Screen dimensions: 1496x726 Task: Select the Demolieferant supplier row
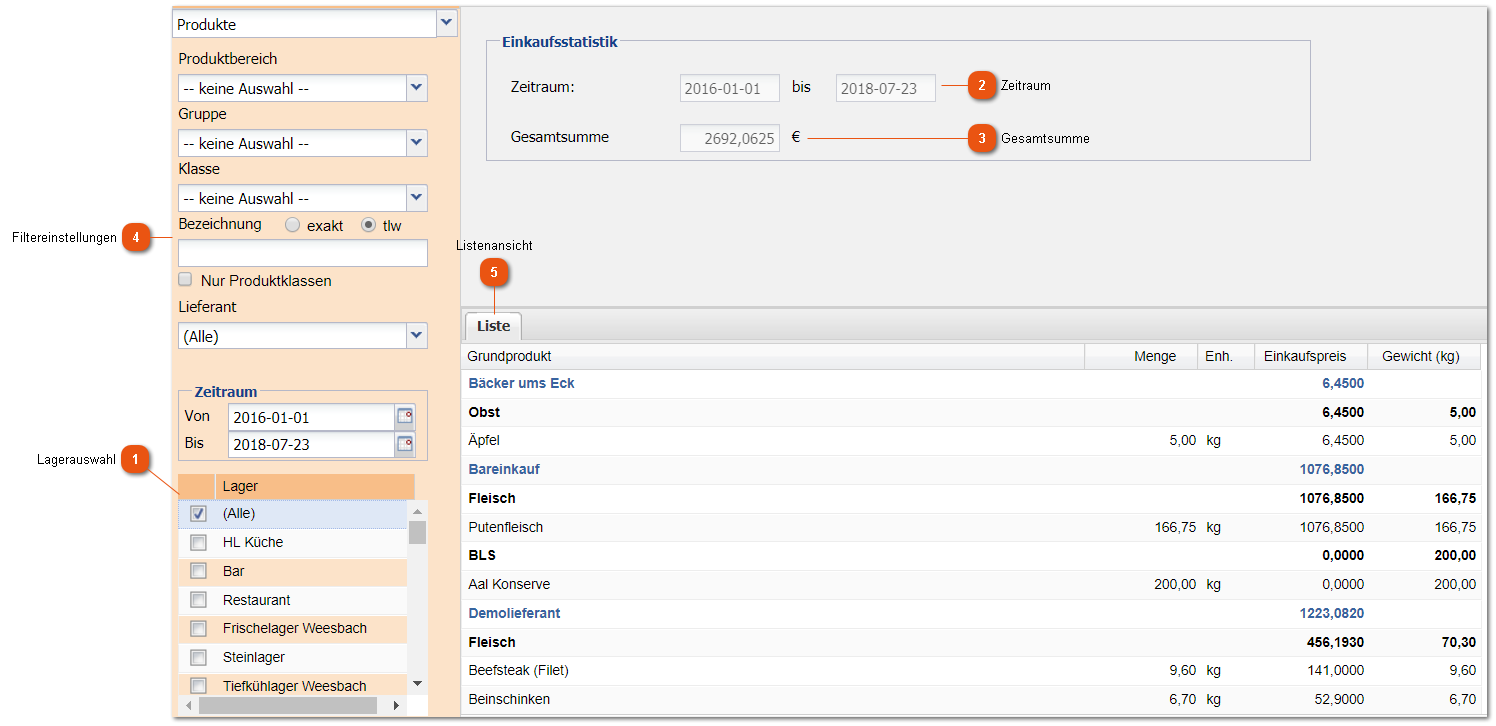point(971,613)
